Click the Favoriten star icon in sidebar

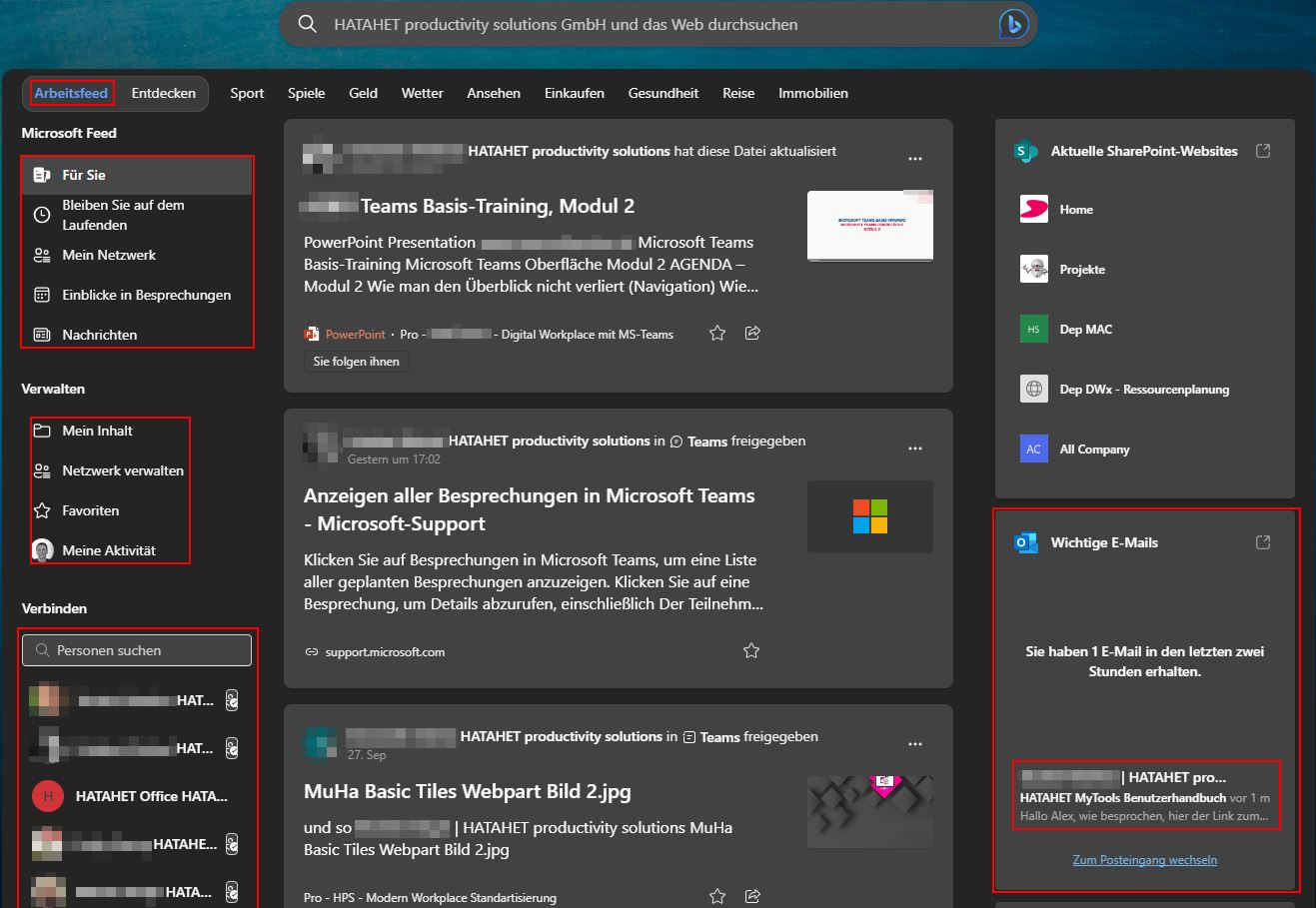[x=42, y=510]
